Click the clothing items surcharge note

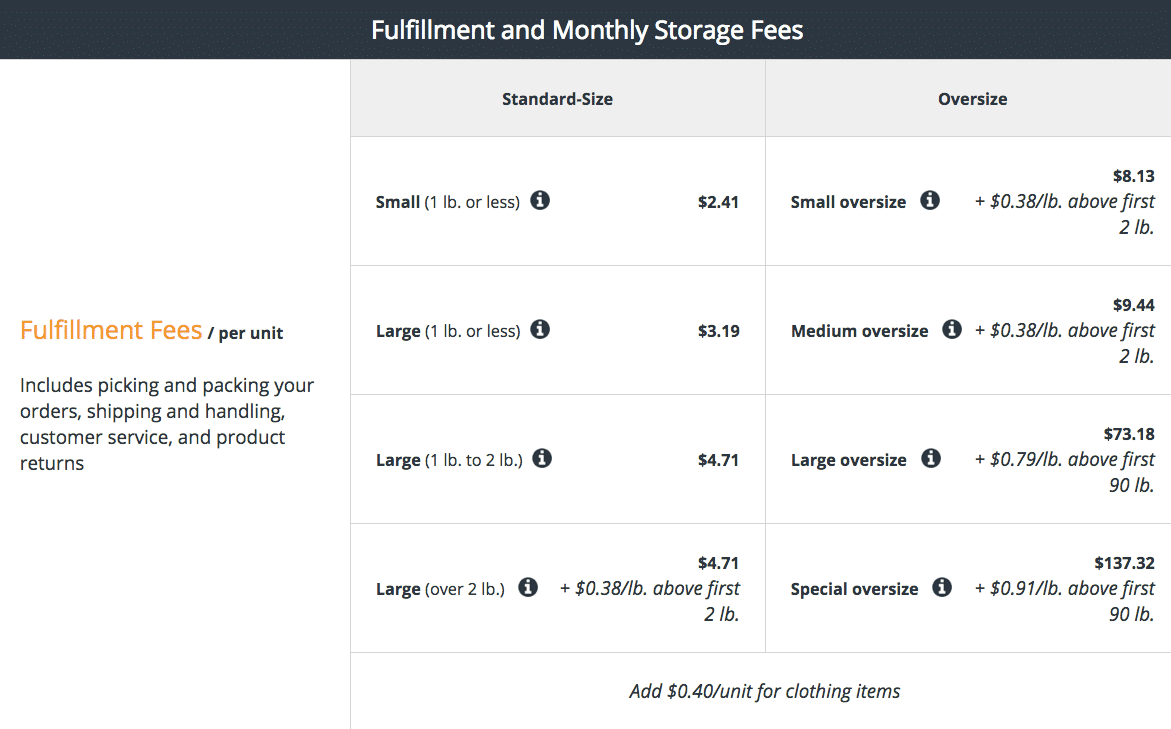point(764,691)
